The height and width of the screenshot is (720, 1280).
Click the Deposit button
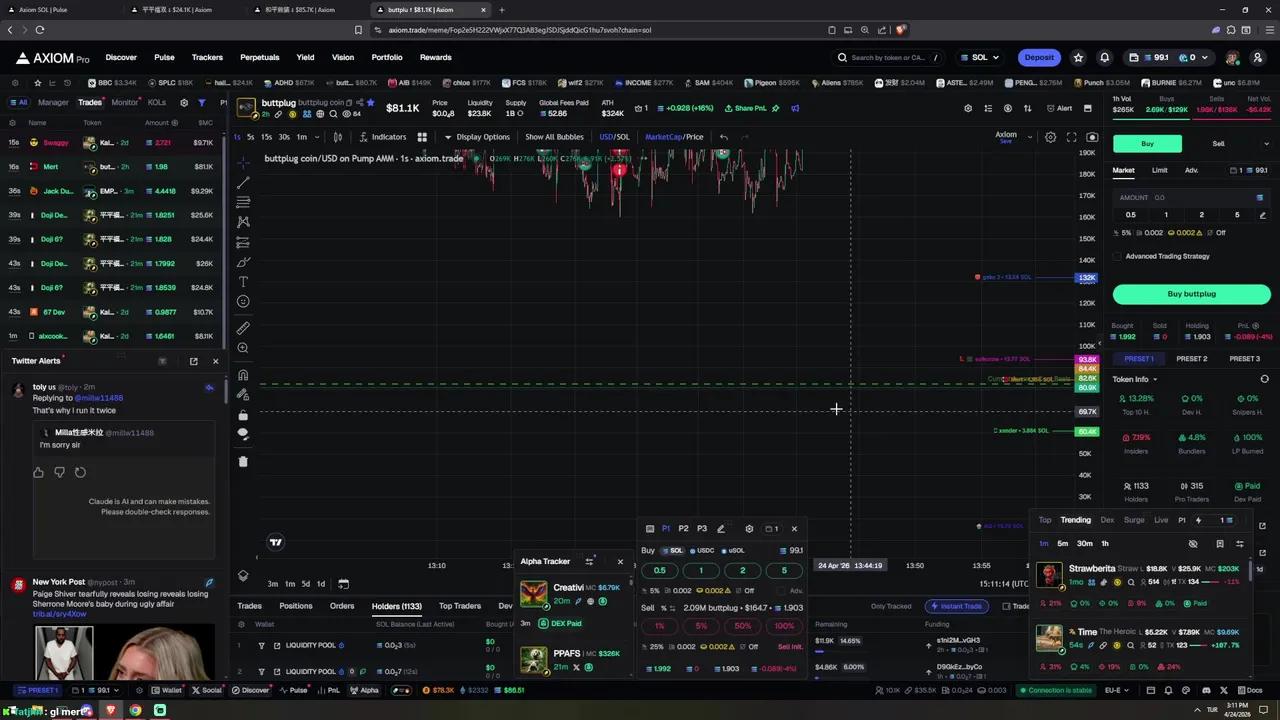coord(1039,57)
